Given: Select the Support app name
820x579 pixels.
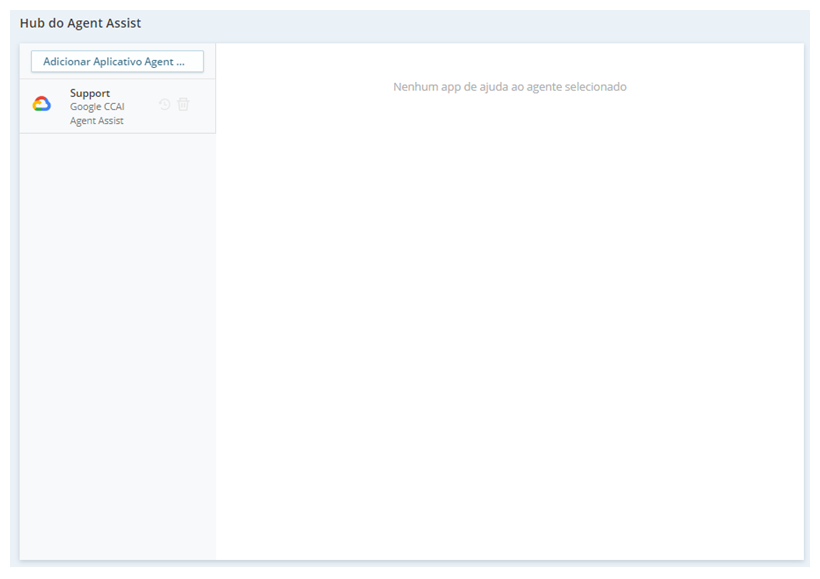Looking at the screenshot, I should click(90, 93).
